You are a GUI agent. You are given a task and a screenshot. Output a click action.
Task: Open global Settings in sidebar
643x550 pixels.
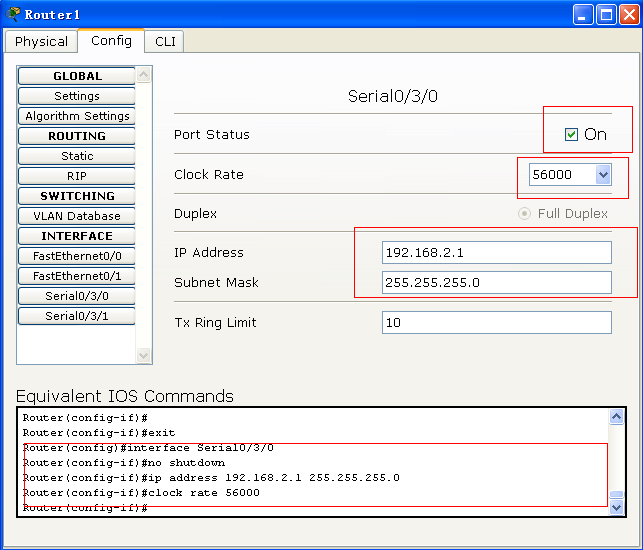coord(77,96)
